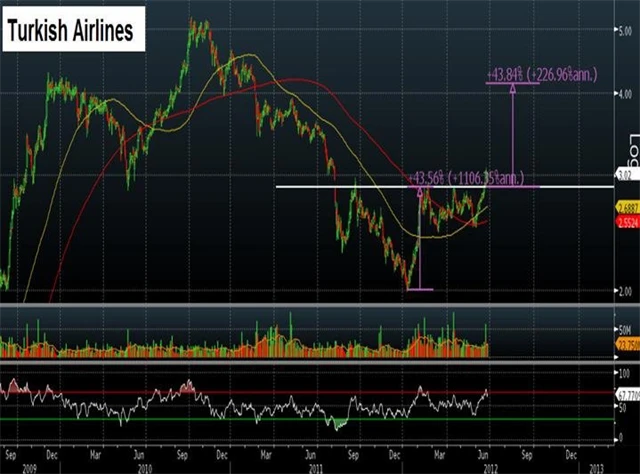Image resolution: width=640 pixels, height=474 pixels.
Task: Click the lower purple measurement arrowhead
Action: click(x=420, y=193)
